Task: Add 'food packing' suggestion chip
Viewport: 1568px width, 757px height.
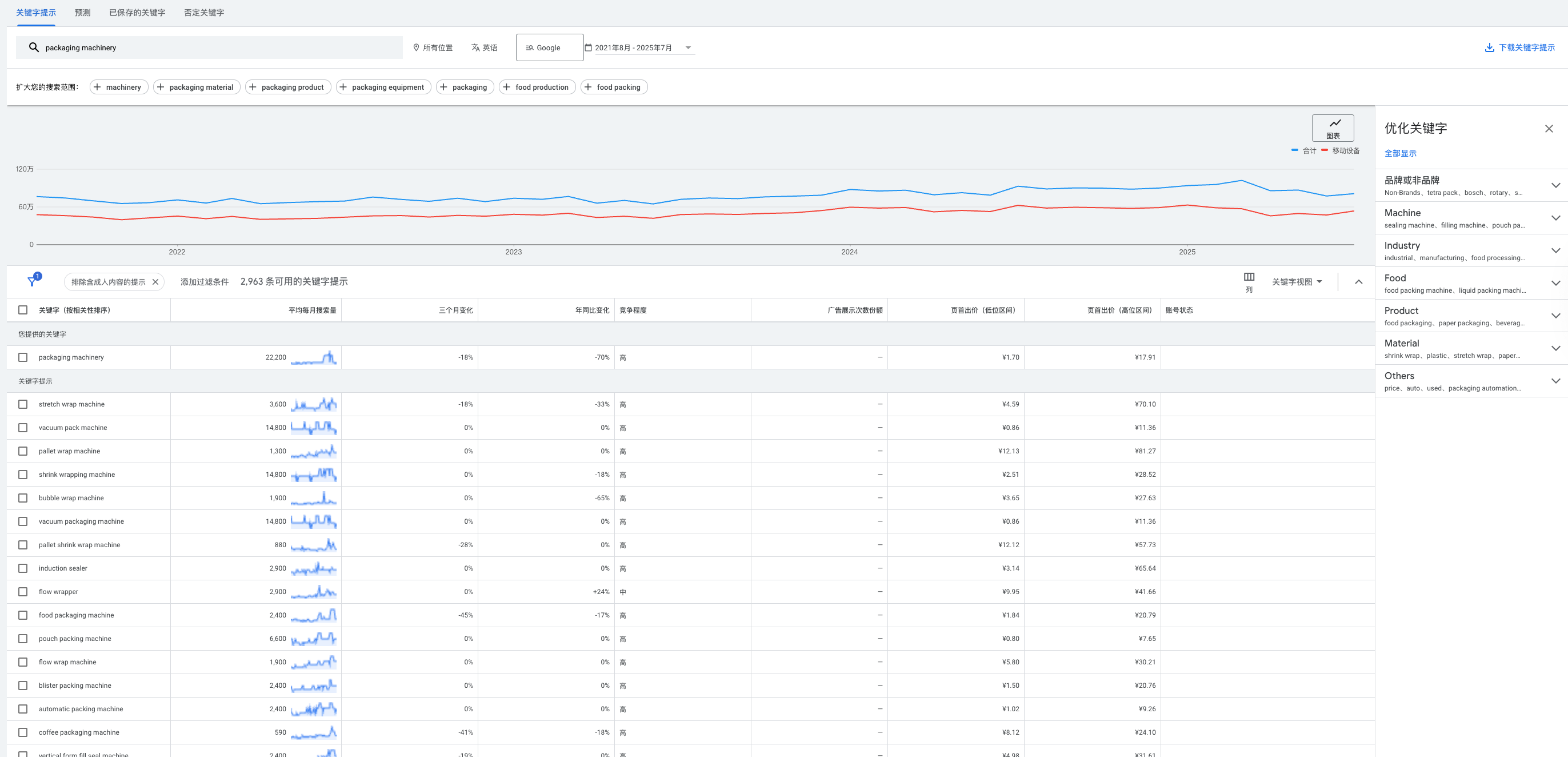Action: pyautogui.click(x=614, y=87)
